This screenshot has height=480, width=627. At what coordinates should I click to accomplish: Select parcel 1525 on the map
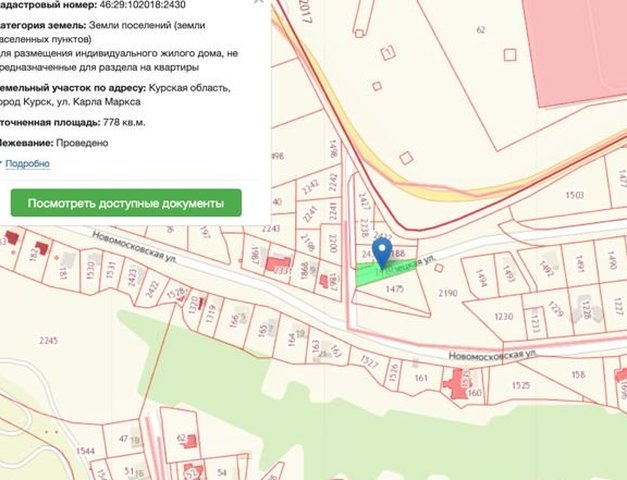click(x=520, y=385)
